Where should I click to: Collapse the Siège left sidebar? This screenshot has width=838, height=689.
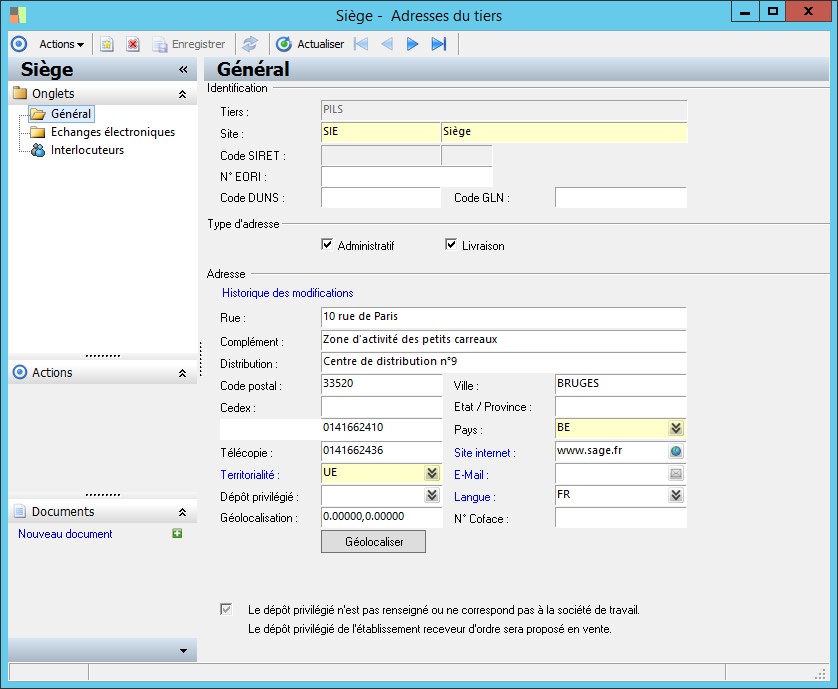click(183, 70)
